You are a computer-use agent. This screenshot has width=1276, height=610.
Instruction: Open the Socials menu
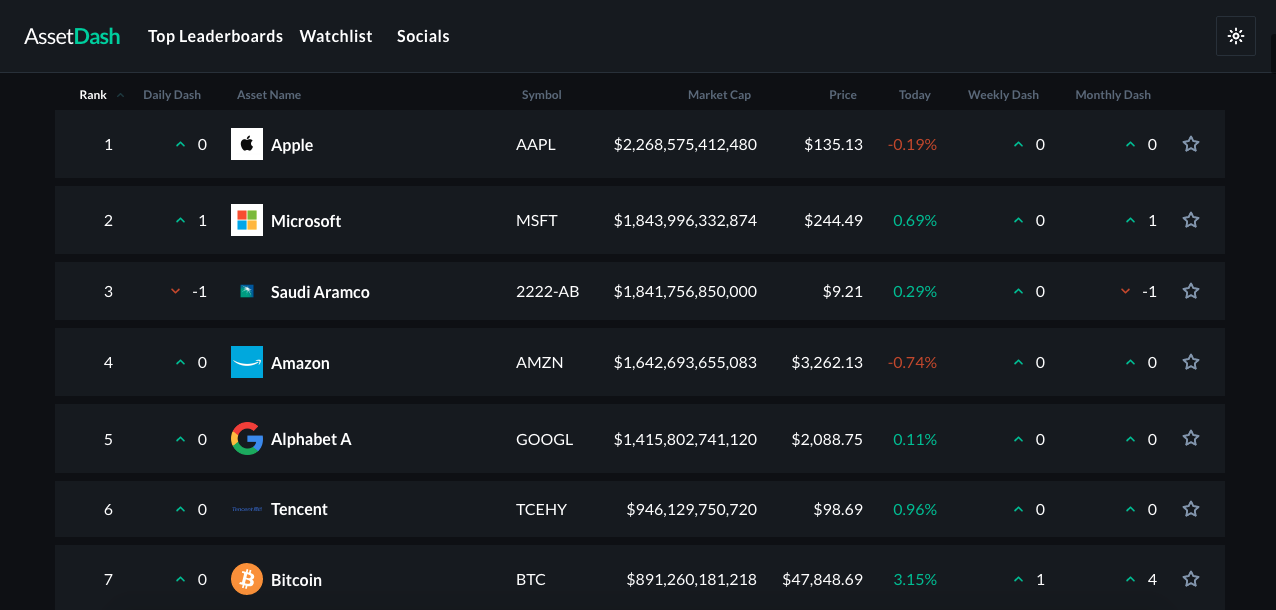point(423,36)
